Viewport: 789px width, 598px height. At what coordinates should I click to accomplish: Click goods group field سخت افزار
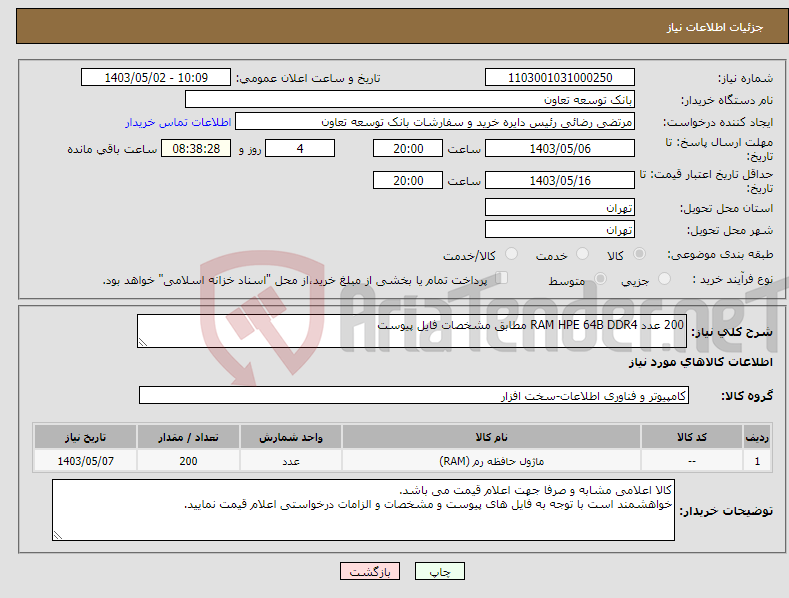click(x=414, y=396)
